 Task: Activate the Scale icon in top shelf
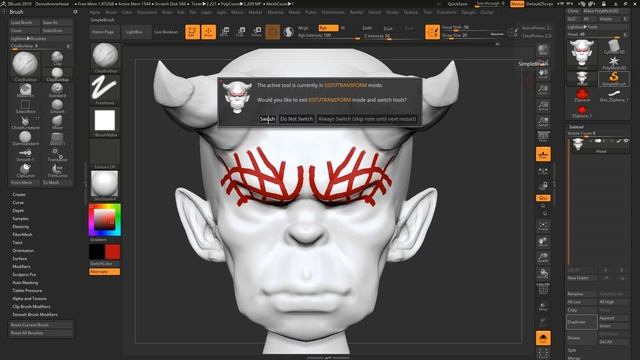coord(241,32)
